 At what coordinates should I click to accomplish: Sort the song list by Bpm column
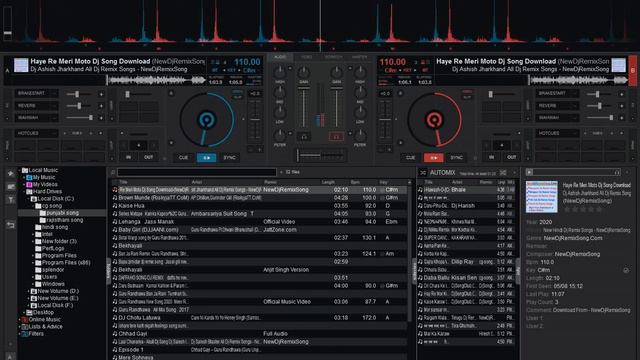point(355,182)
